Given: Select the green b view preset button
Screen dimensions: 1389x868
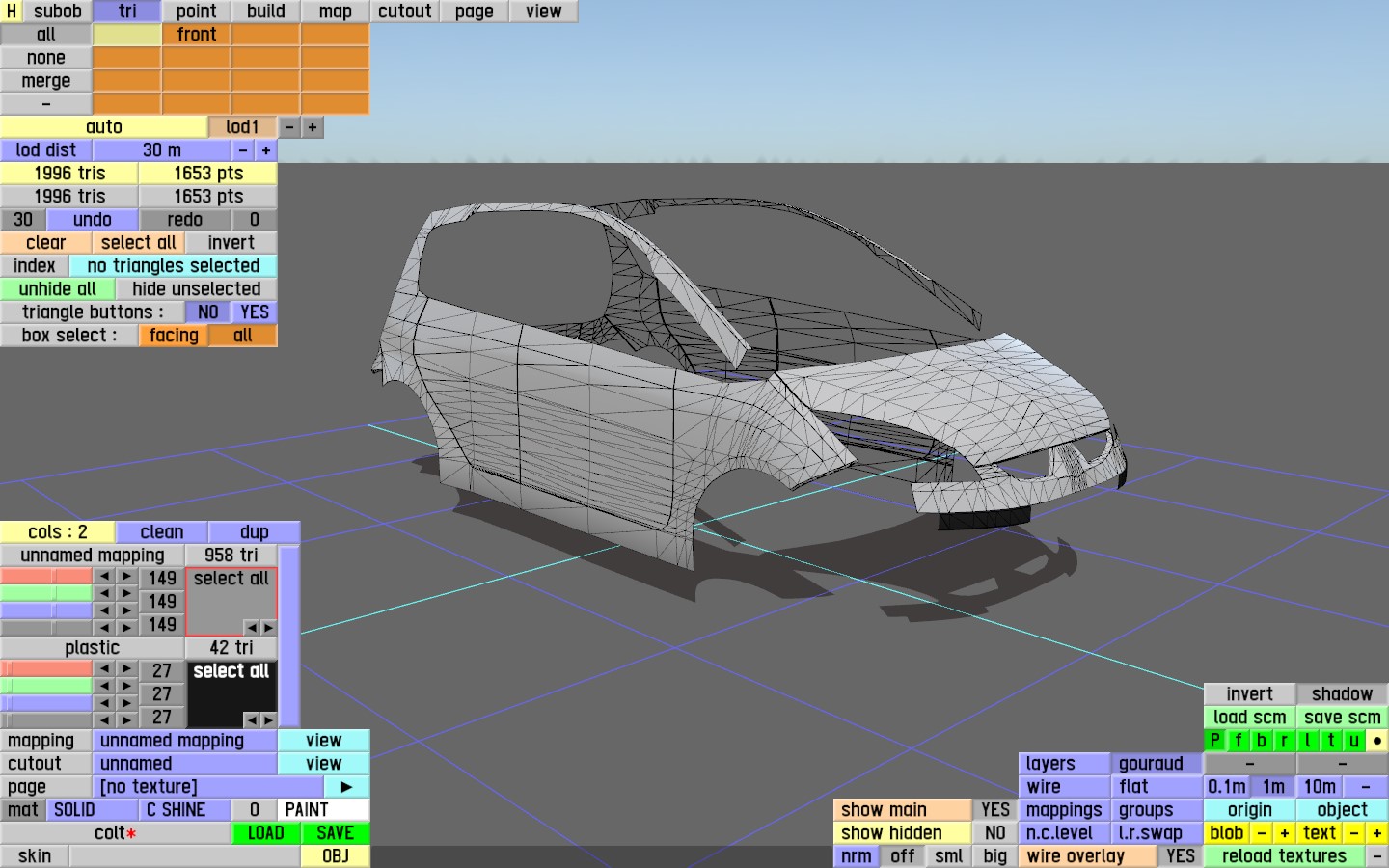Looking at the screenshot, I should [1262, 741].
